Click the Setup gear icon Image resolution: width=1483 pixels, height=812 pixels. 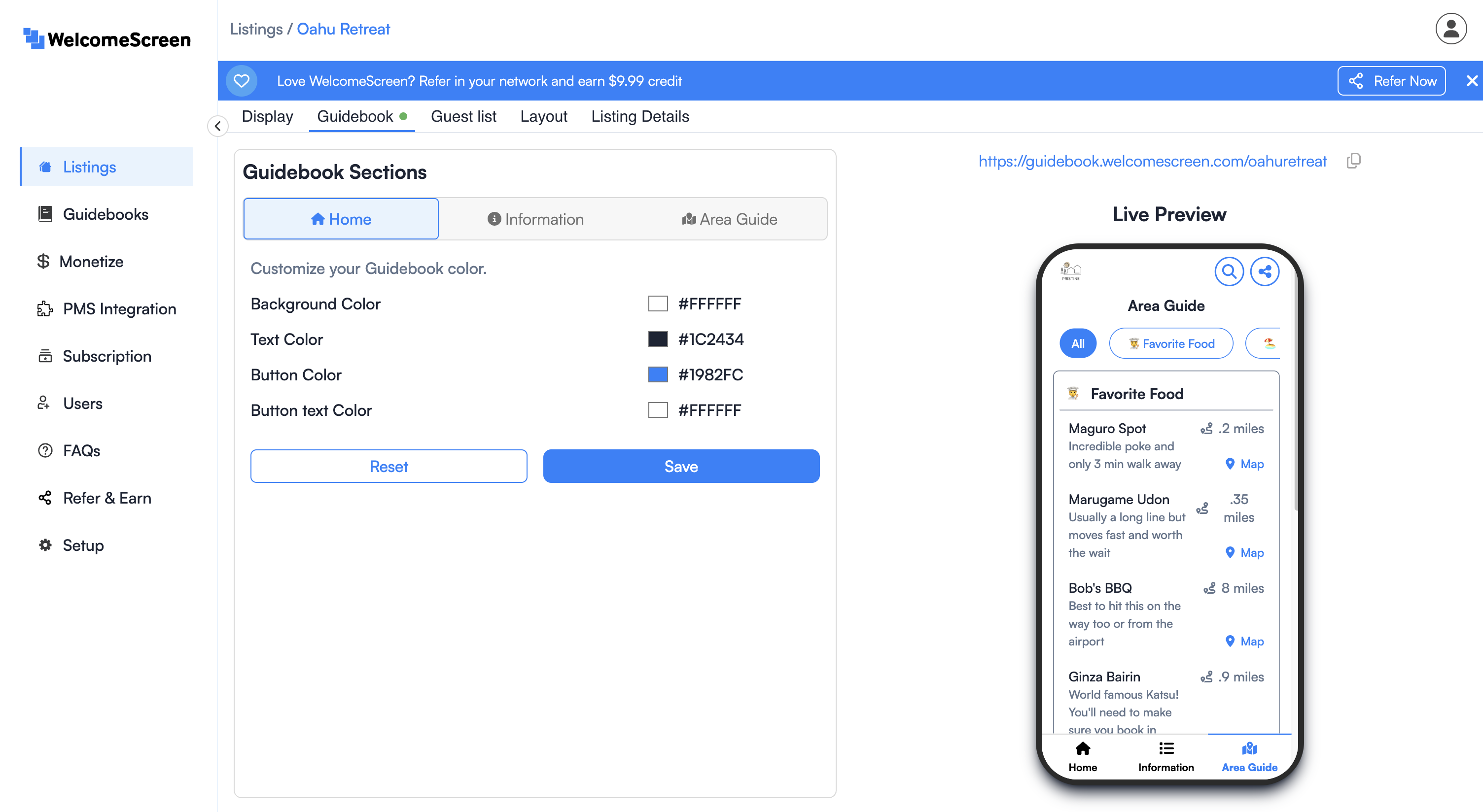[45, 545]
